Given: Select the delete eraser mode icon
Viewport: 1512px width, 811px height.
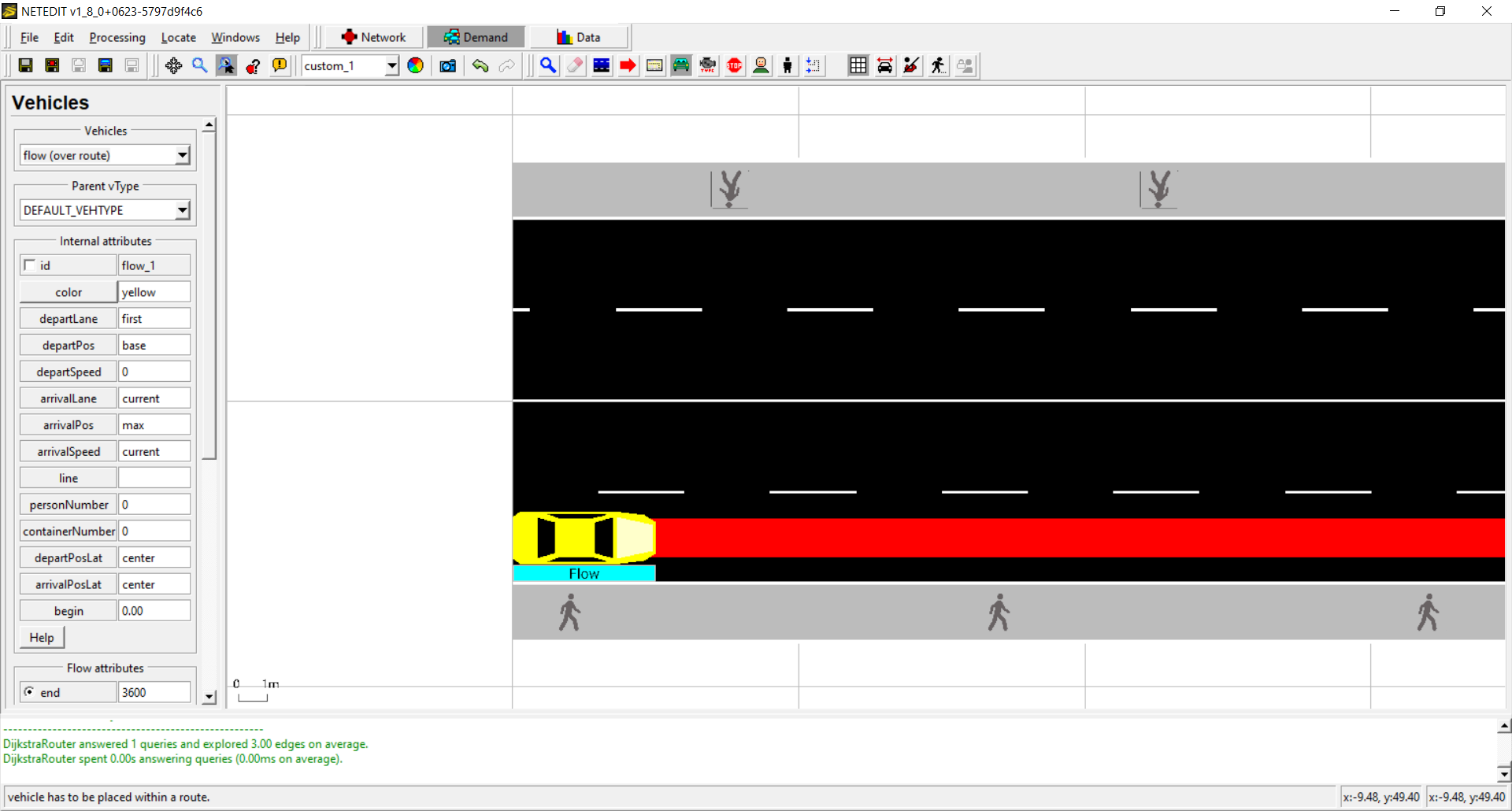Looking at the screenshot, I should (x=575, y=66).
